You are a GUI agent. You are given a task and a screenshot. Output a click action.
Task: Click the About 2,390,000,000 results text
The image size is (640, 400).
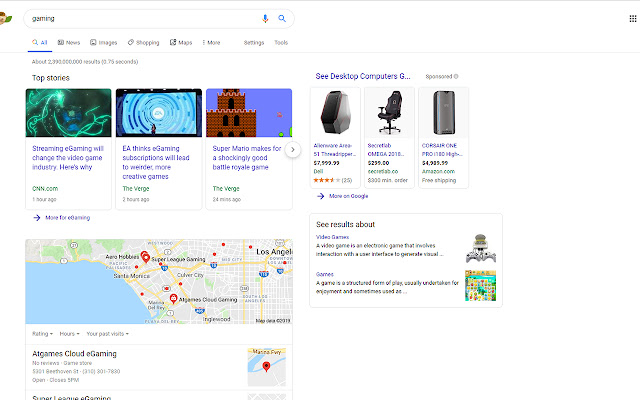pos(85,62)
